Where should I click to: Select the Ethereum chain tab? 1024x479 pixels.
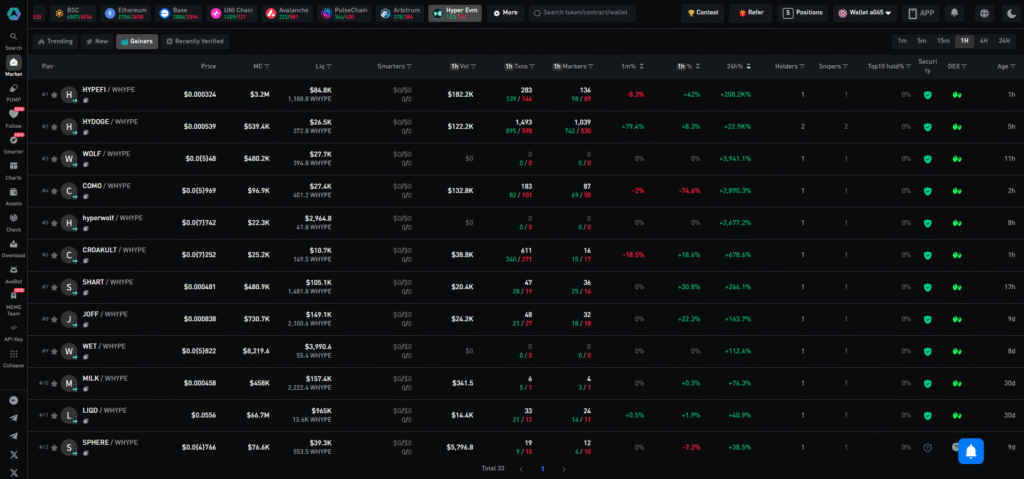pyautogui.click(x=126, y=13)
